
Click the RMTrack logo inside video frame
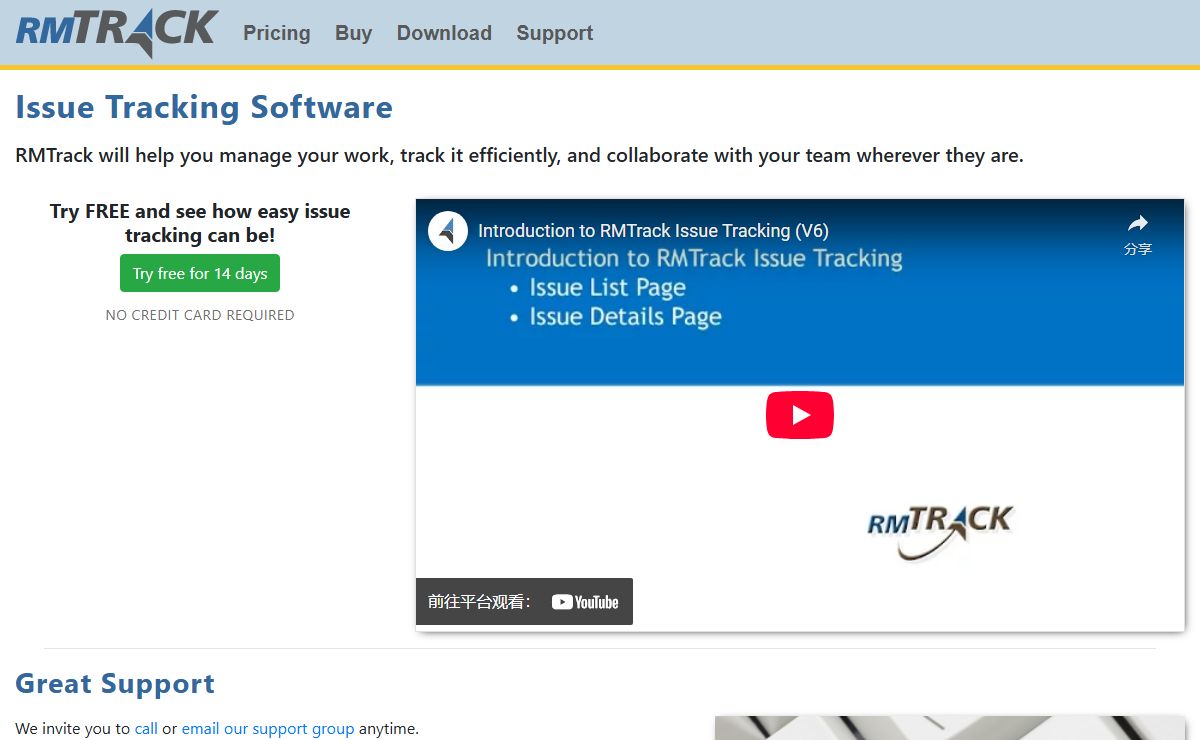point(940,531)
